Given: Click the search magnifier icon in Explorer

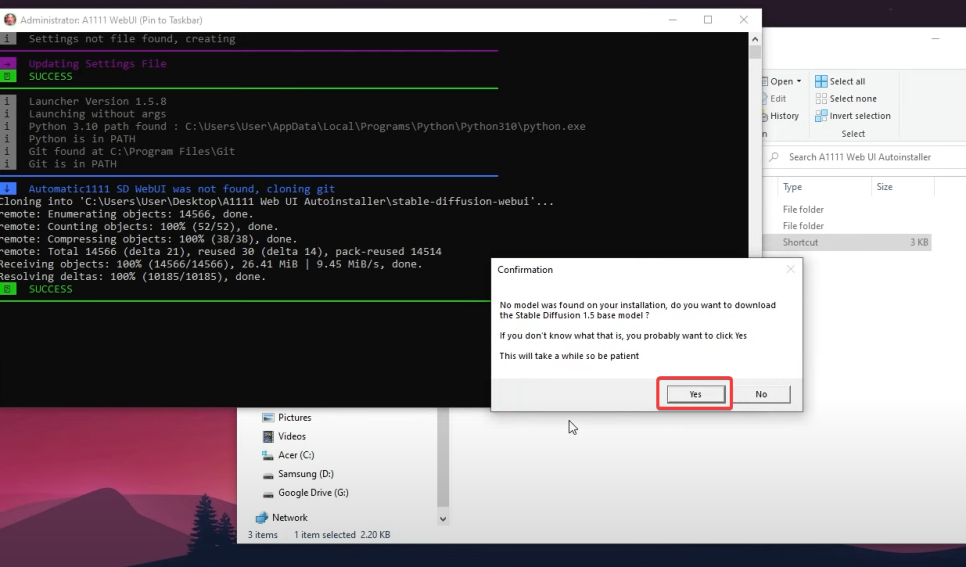Looking at the screenshot, I should pyautogui.click(x=774, y=157).
